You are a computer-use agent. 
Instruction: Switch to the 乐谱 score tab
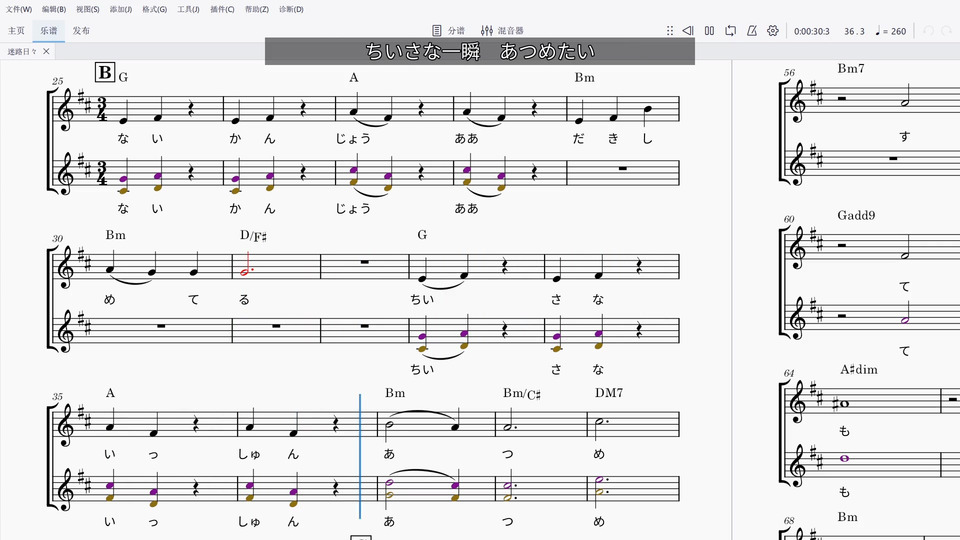pyautogui.click(x=49, y=31)
